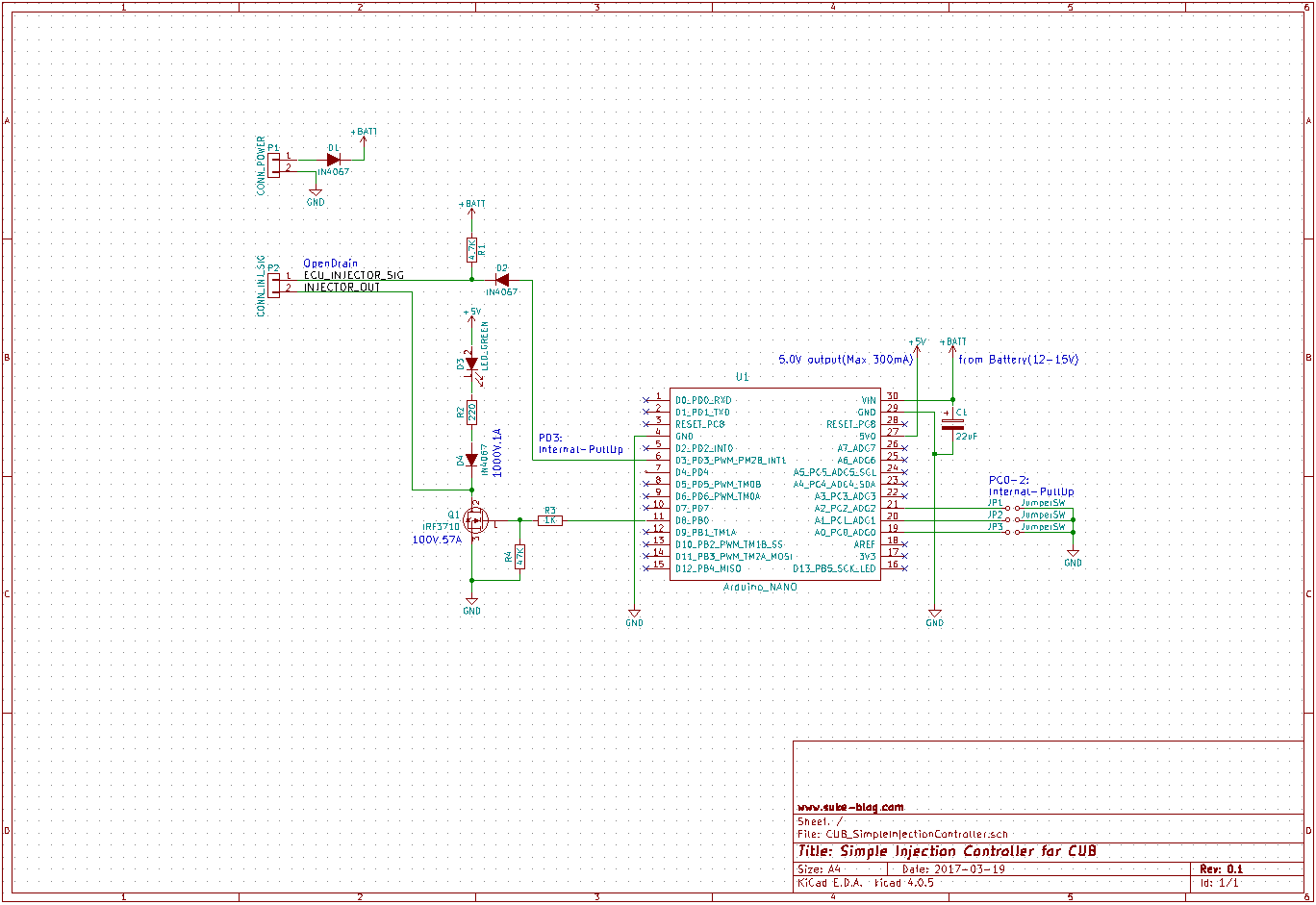This screenshot has width=1316, height=905.
Task: Click the 22uF capacitor value
Action: pyautogui.click(x=967, y=436)
